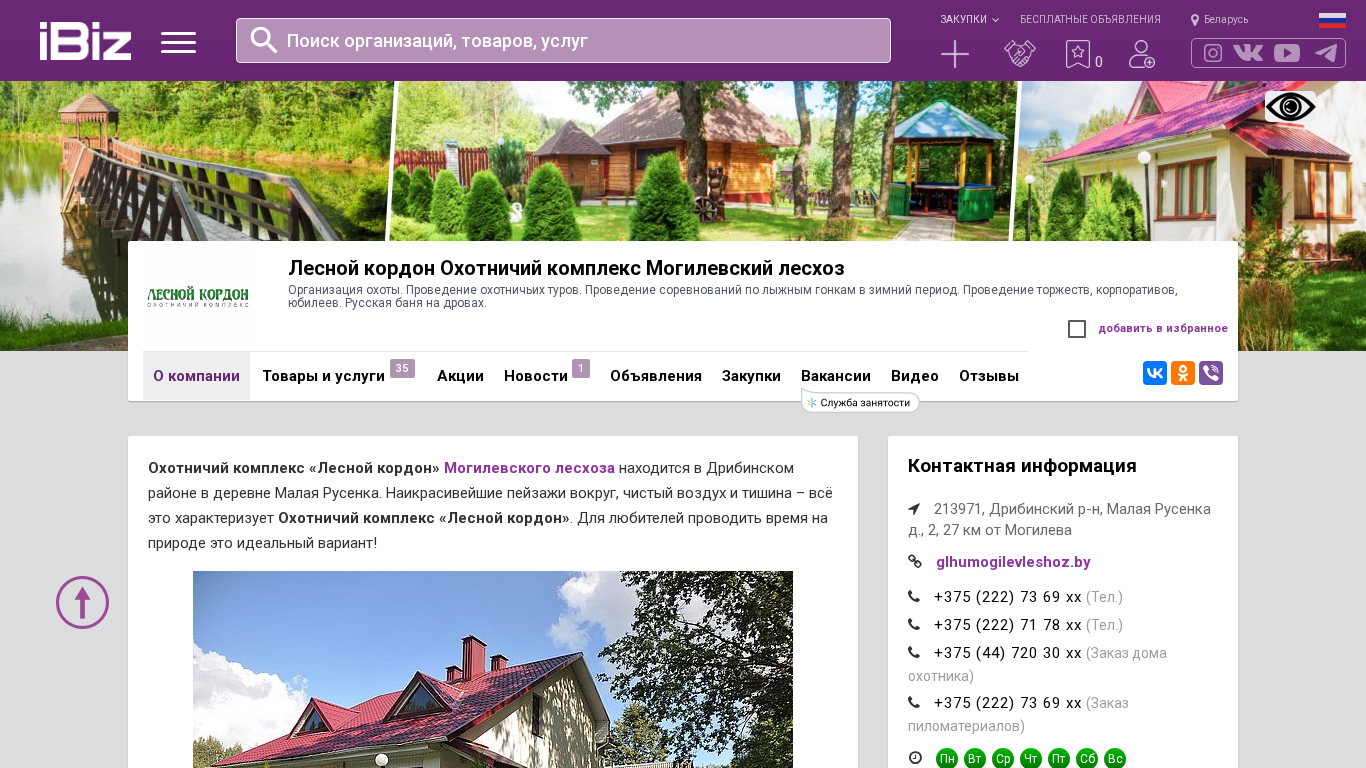
Task: Open Бесплатные объявления link
Action: click(1090, 20)
